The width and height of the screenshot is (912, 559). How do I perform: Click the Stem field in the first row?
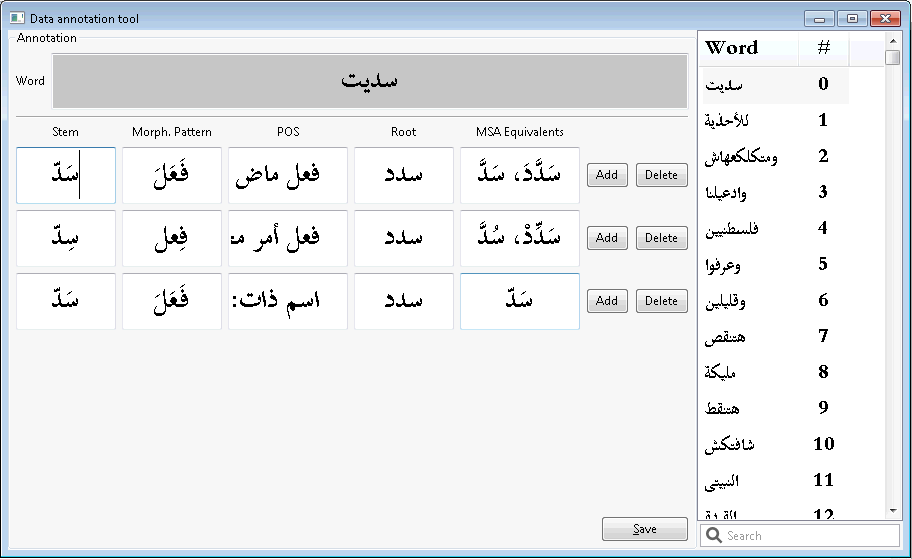click(x=66, y=175)
